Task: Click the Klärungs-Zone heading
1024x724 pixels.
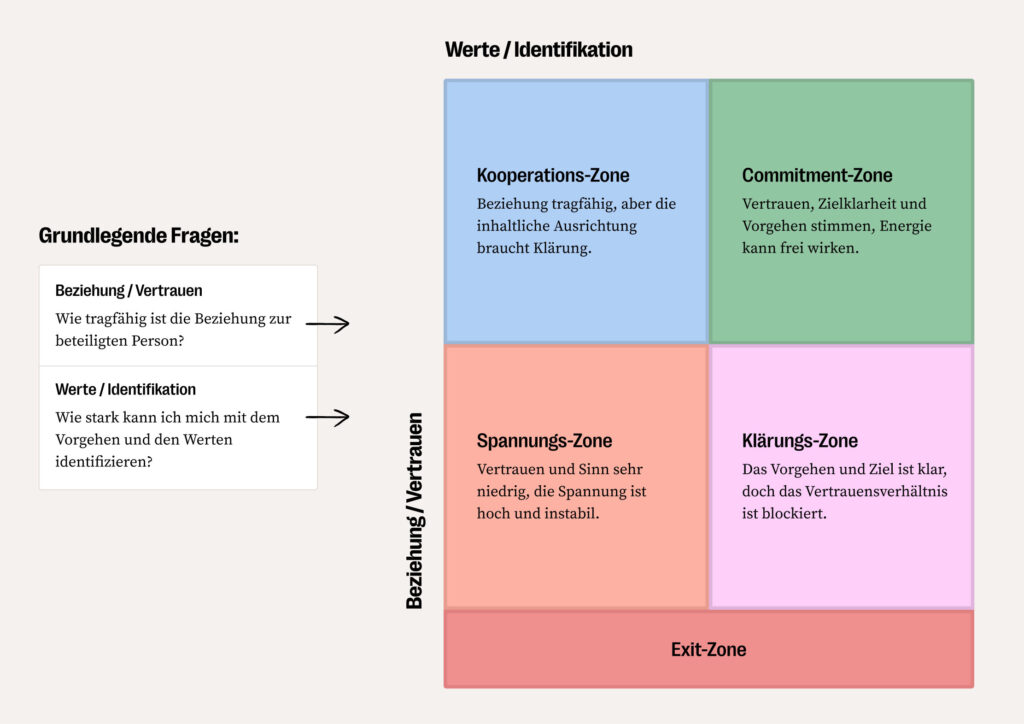Action: point(799,441)
